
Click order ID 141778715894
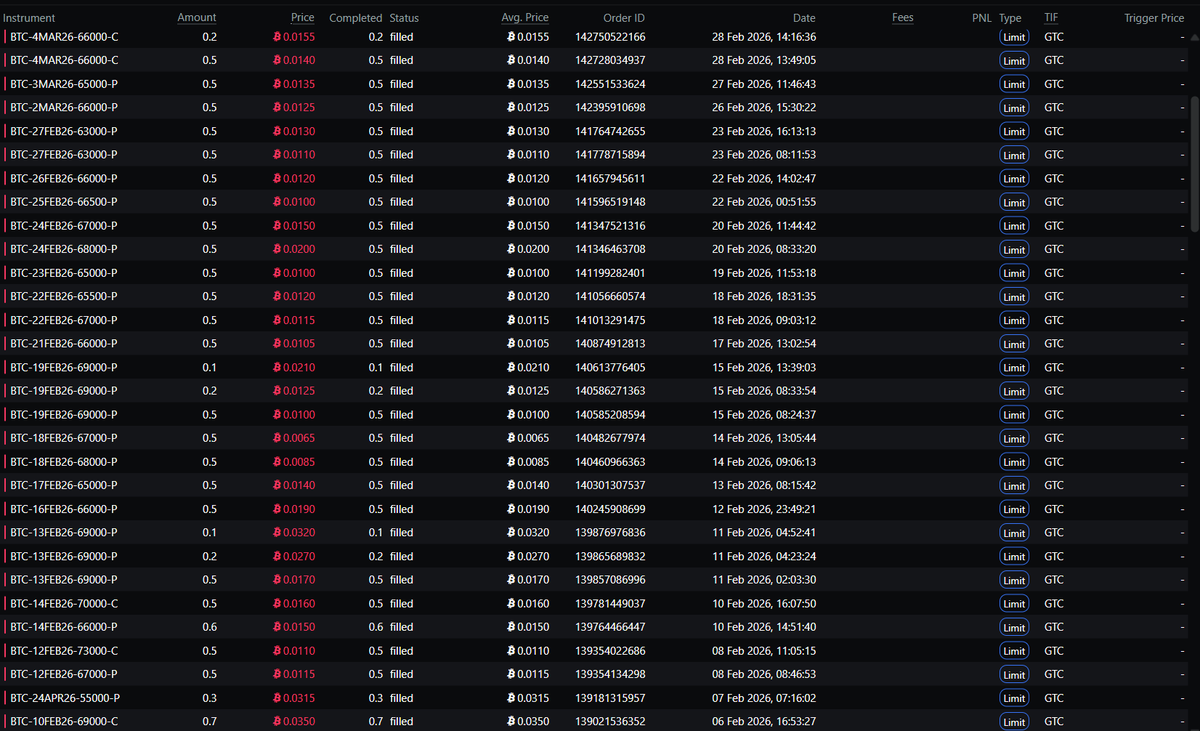tap(610, 155)
